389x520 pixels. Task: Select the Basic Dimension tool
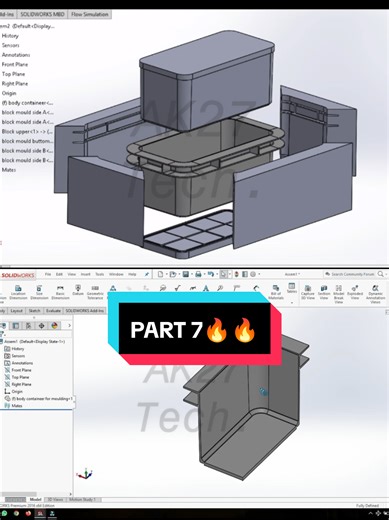pyautogui.click(x=60, y=292)
